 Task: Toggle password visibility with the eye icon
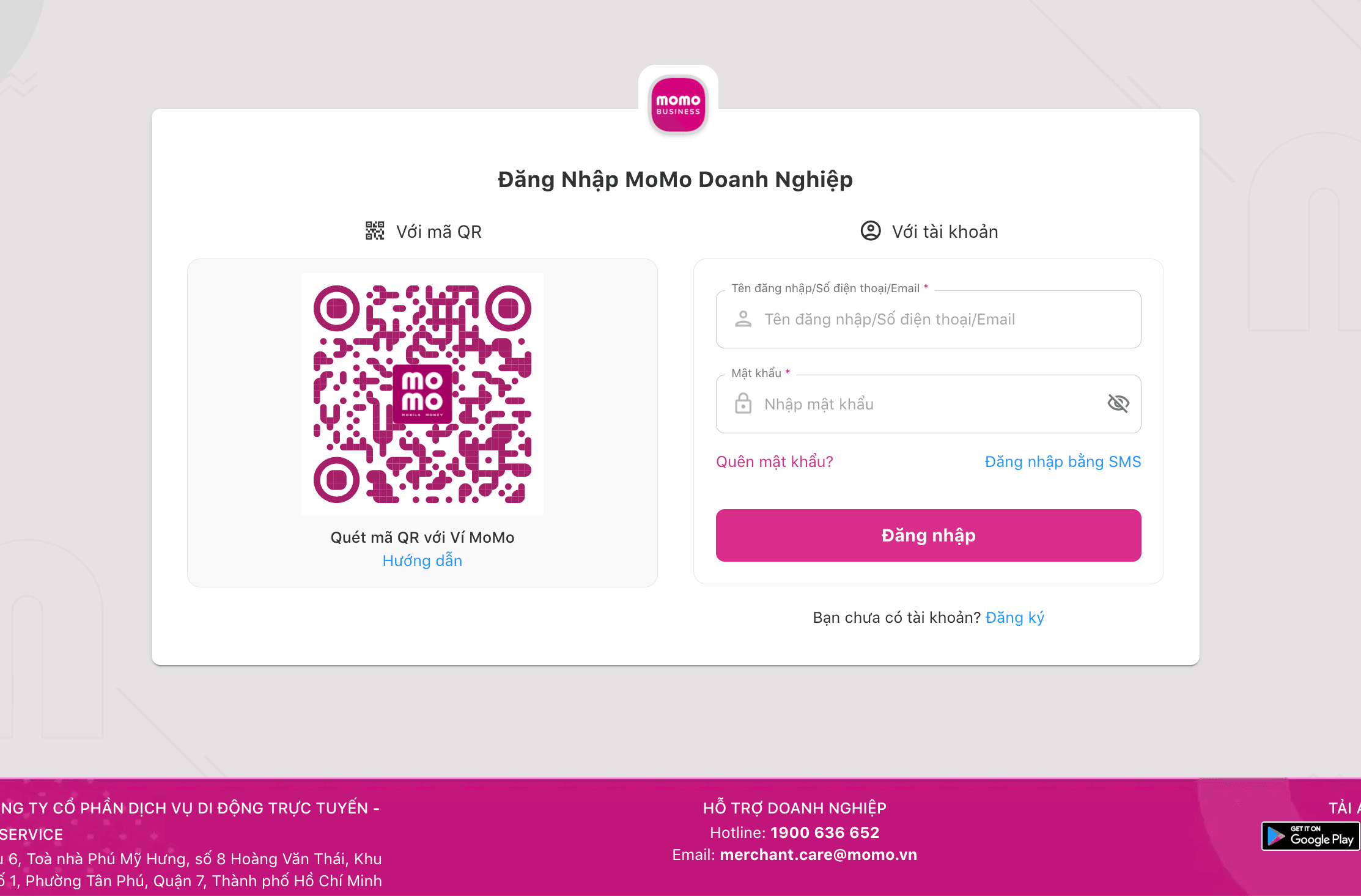click(1118, 403)
